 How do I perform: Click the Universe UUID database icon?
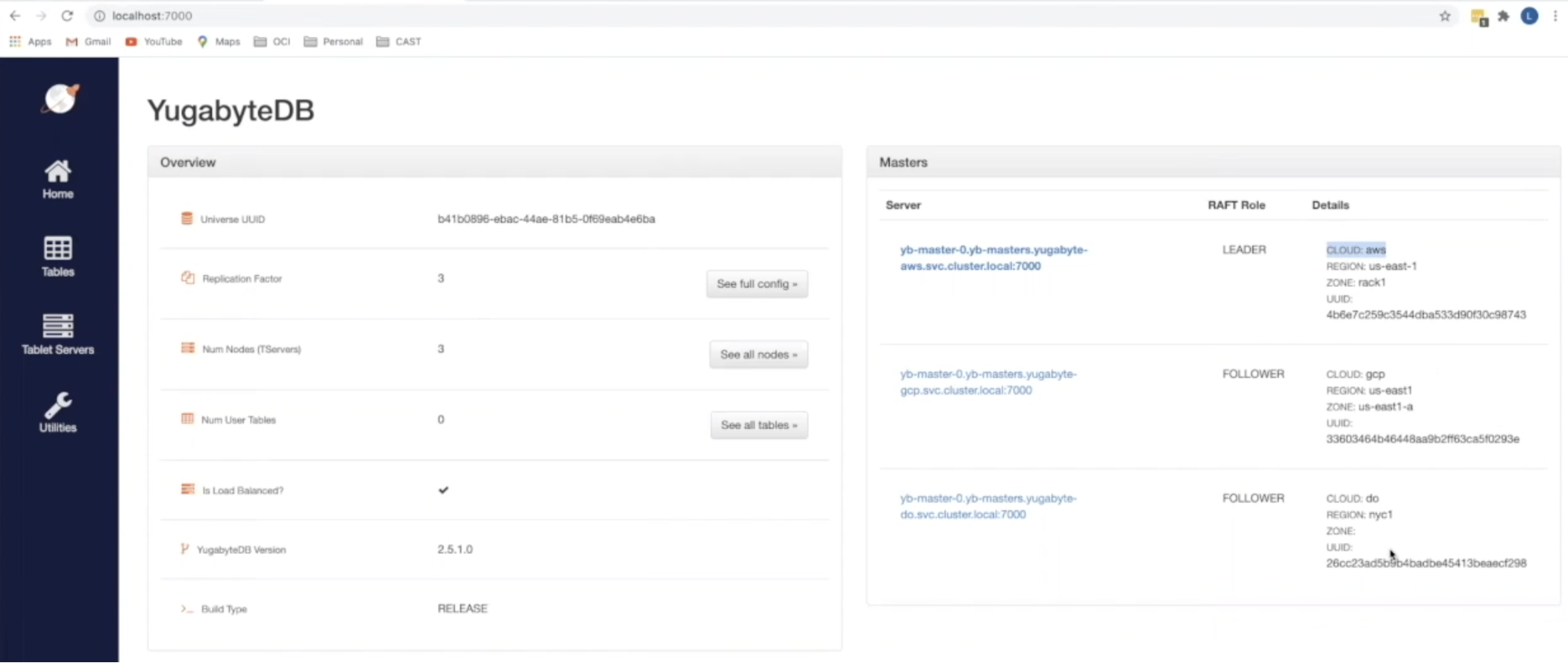click(187, 218)
